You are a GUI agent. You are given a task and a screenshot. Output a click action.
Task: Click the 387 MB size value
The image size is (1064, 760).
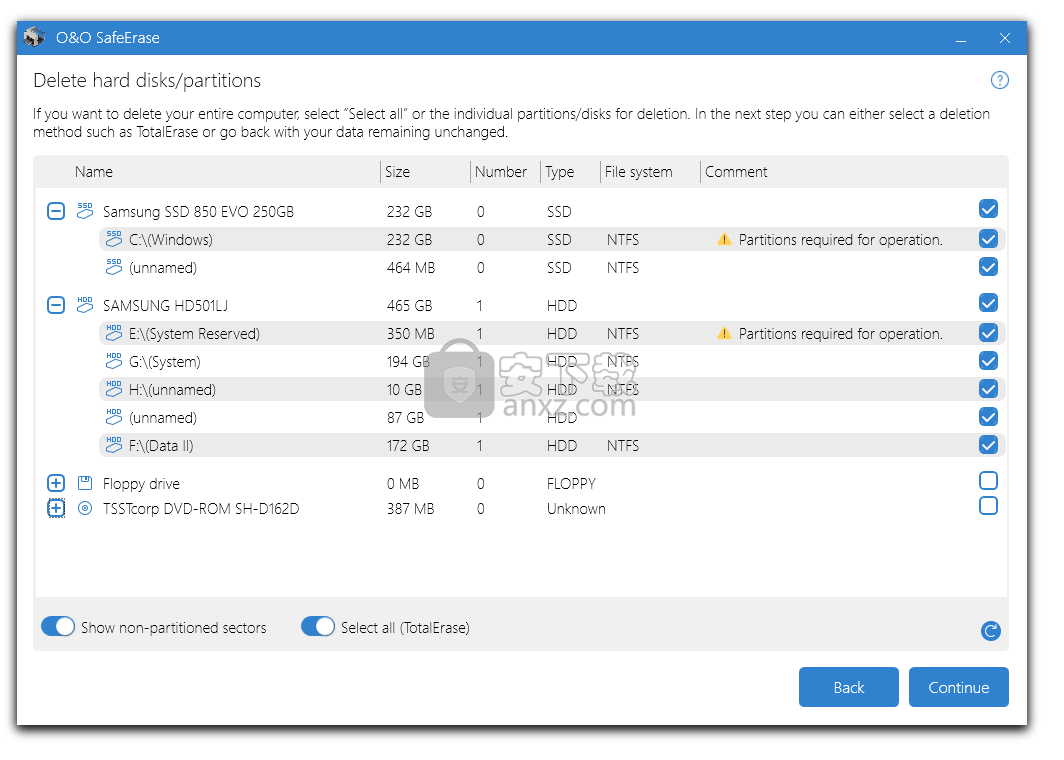[x=411, y=509]
